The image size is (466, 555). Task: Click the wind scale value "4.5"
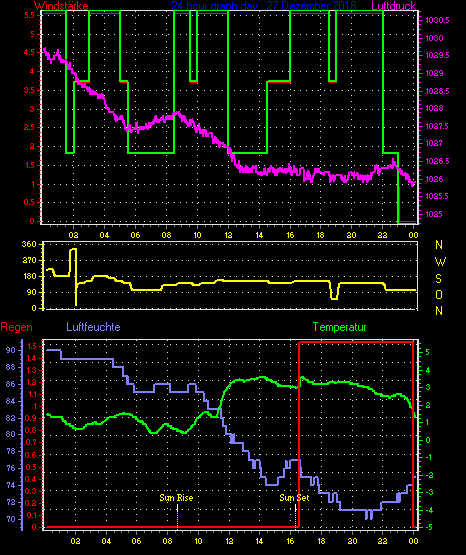tap(29, 52)
